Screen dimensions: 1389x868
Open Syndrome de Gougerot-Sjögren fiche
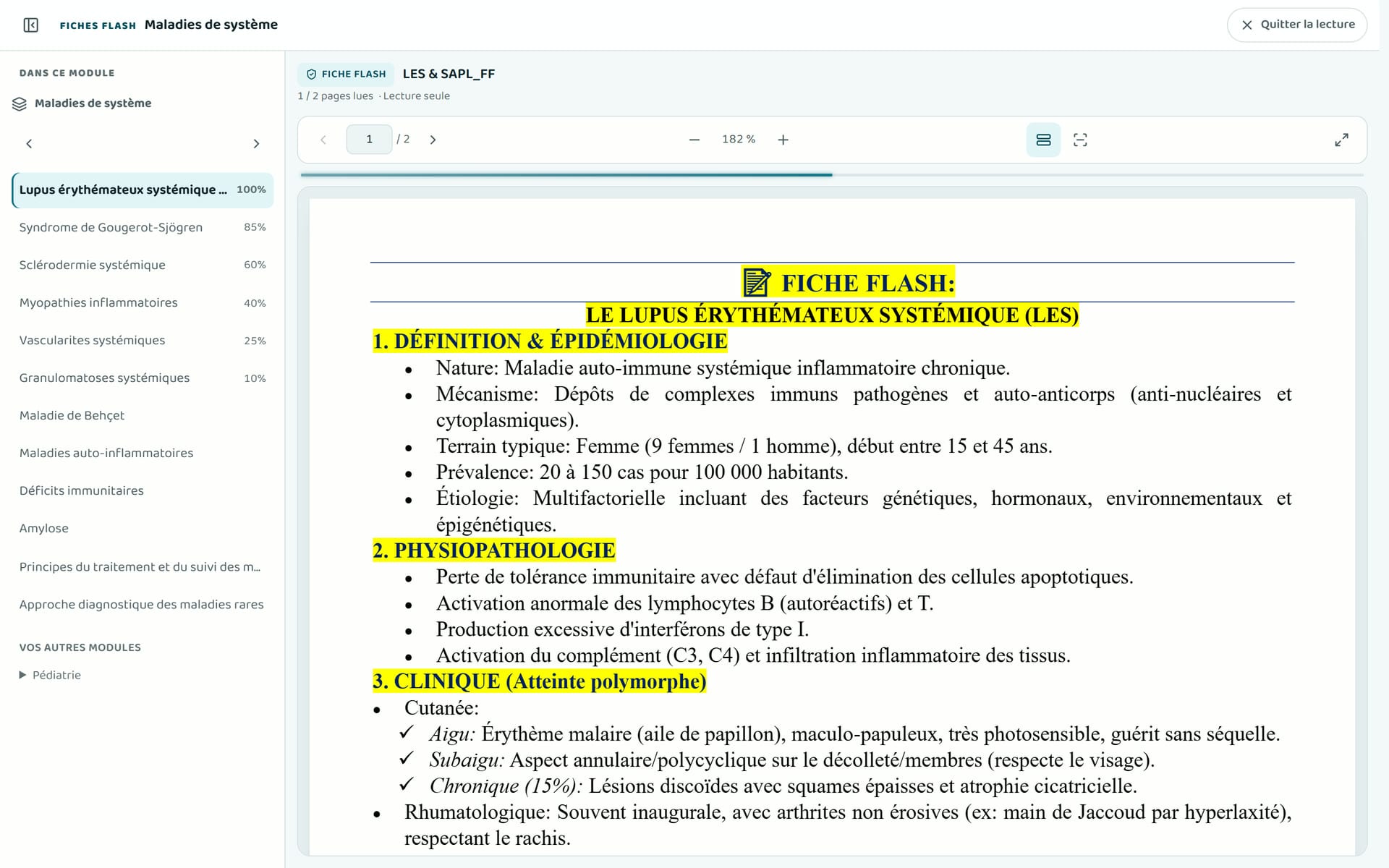point(143,227)
